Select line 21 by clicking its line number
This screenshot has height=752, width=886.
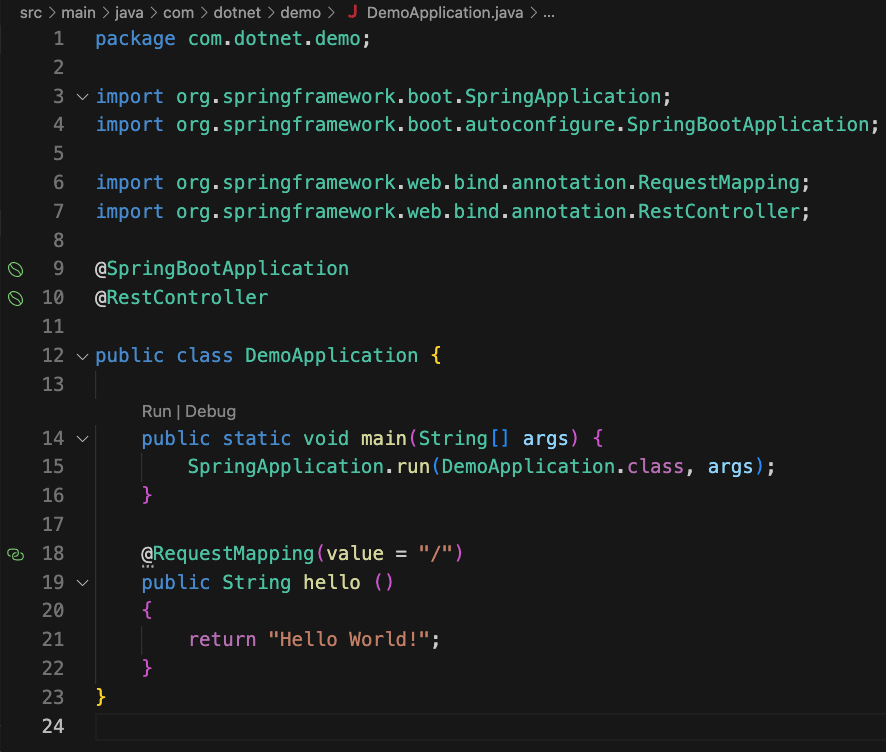(x=52, y=639)
